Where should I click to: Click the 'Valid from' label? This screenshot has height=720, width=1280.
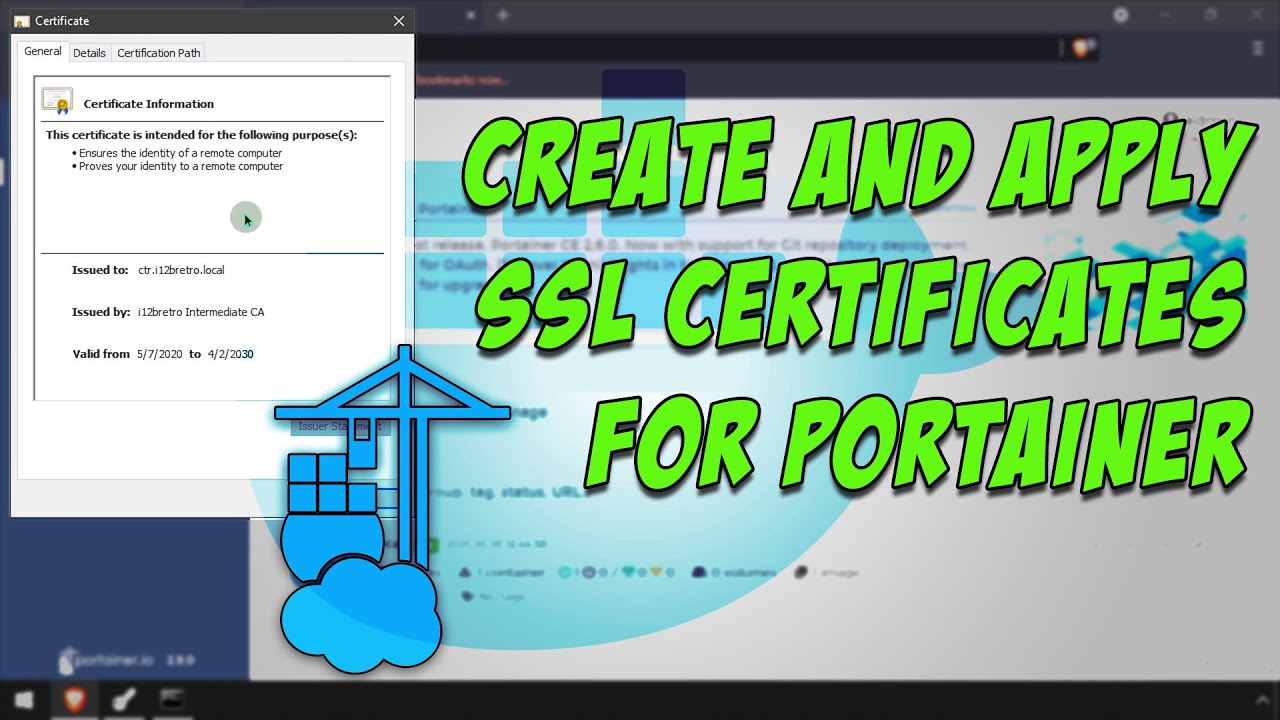101,354
